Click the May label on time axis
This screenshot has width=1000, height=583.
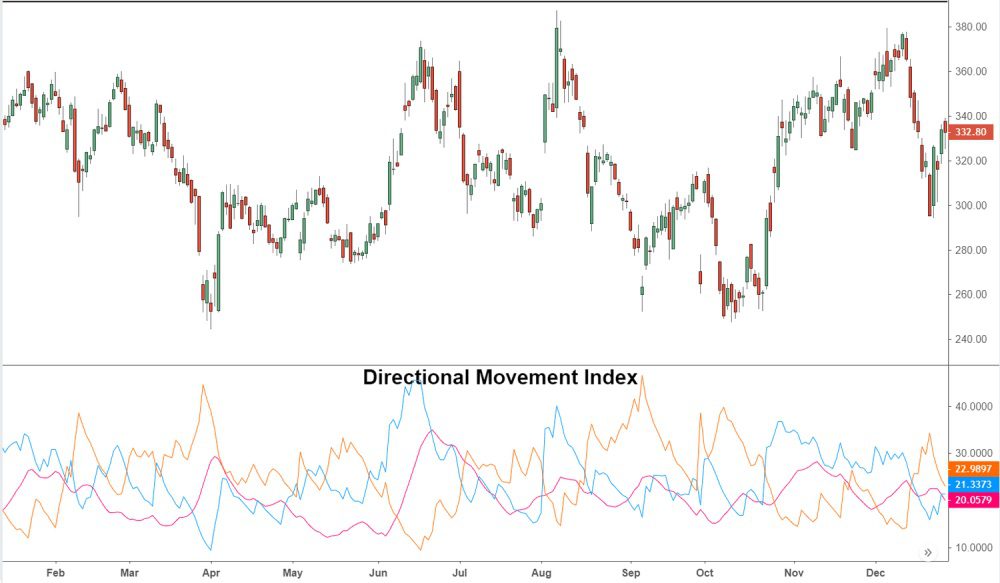(x=292, y=573)
